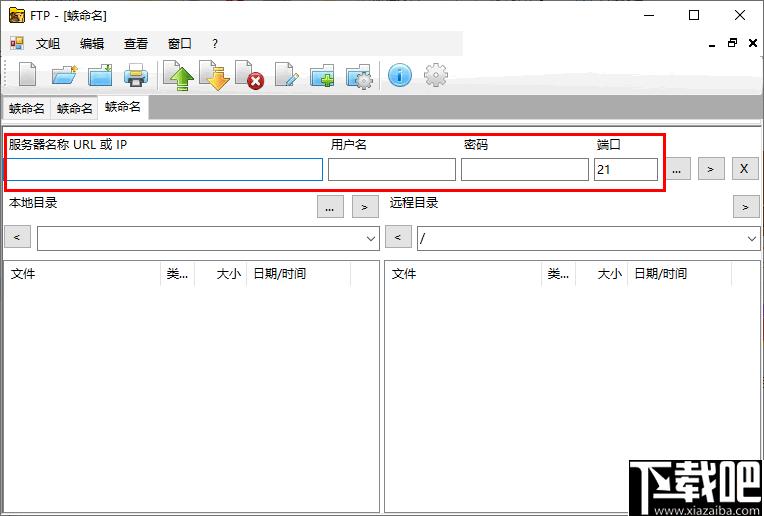Viewport: 764px width, 516px height.
Task: Sort remote list by 文件 column
Action: pyautogui.click(x=463, y=274)
